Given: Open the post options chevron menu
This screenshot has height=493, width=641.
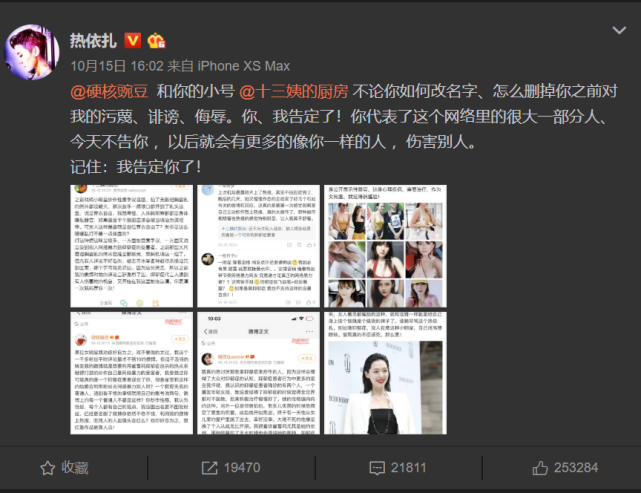Looking at the screenshot, I should 619,30.
